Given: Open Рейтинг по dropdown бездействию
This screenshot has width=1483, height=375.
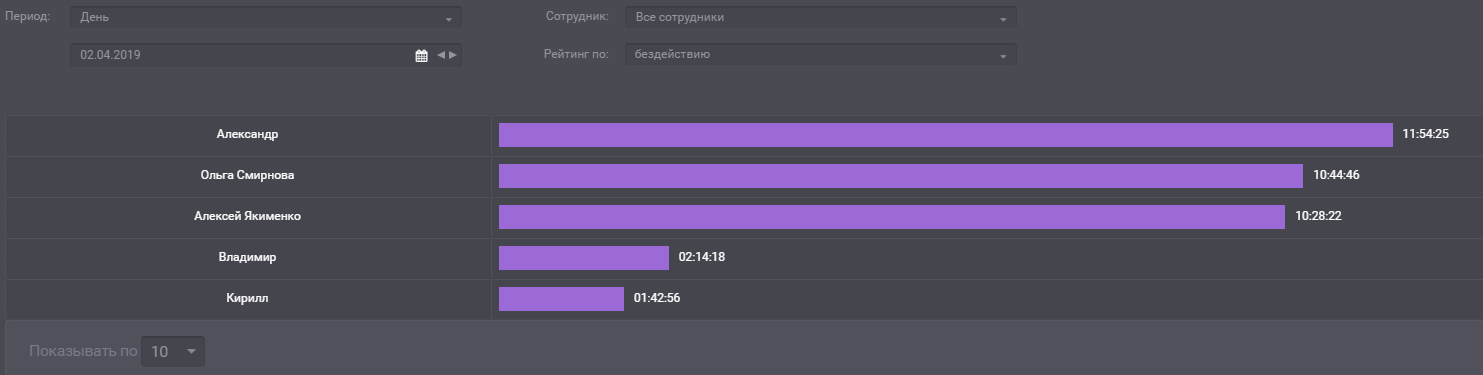Looking at the screenshot, I should click(821, 54).
